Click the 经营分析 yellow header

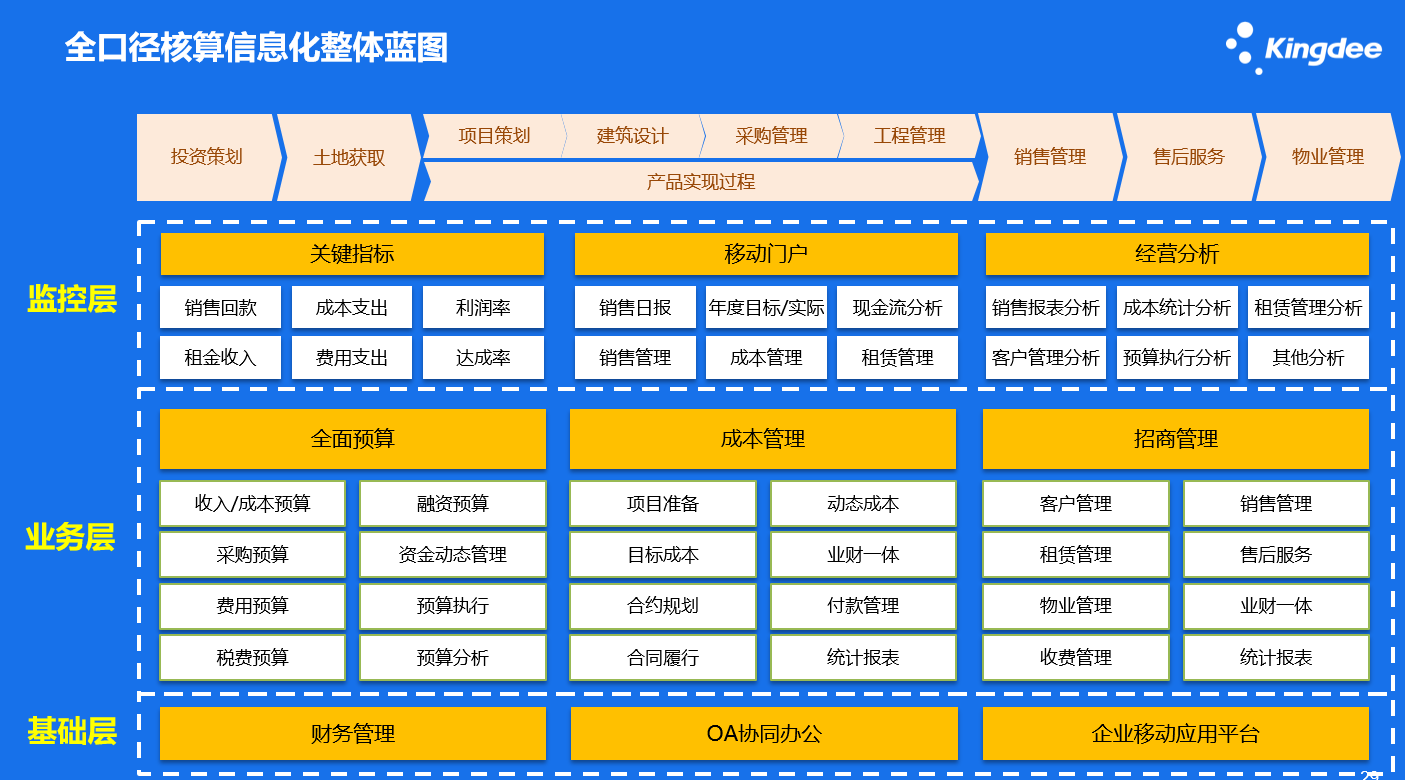(x=1177, y=254)
